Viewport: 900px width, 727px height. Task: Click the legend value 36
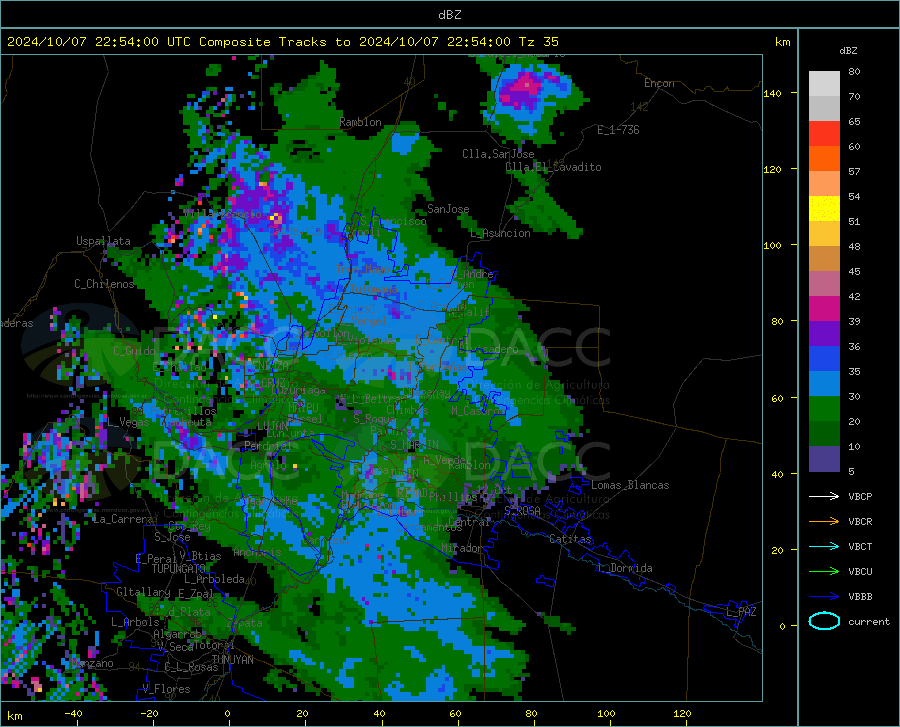854,347
